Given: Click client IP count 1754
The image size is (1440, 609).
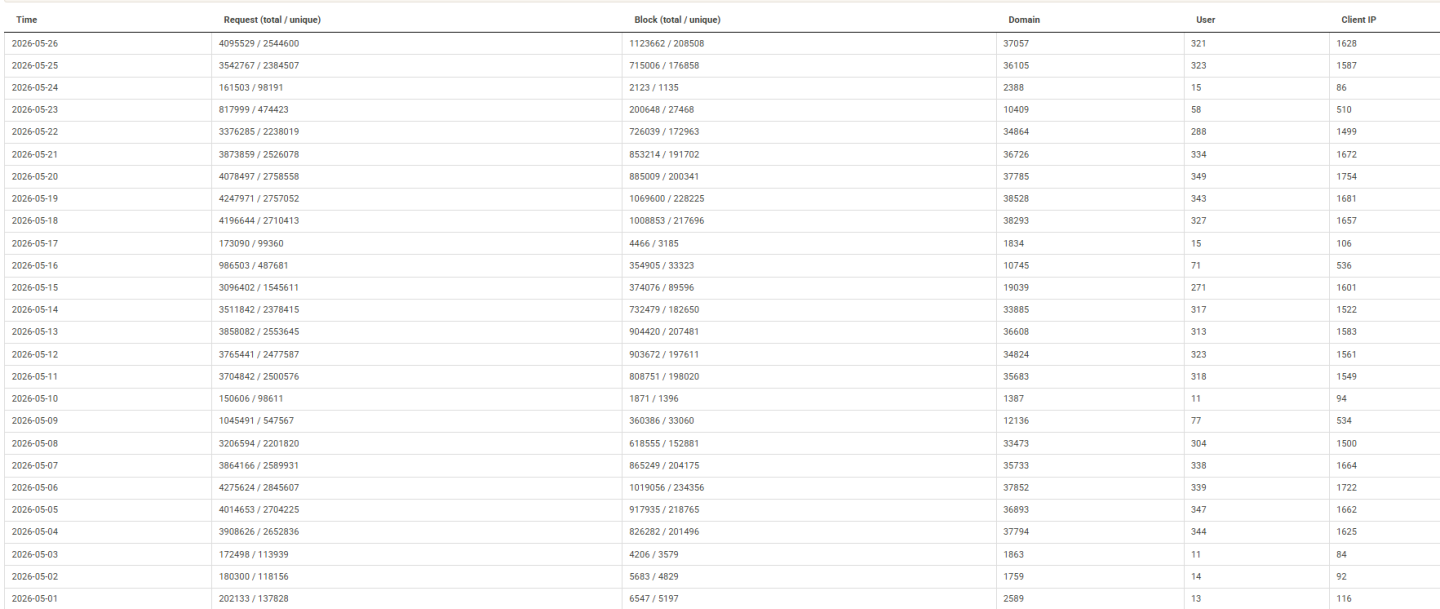Looking at the screenshot, I should (1347, 176).
